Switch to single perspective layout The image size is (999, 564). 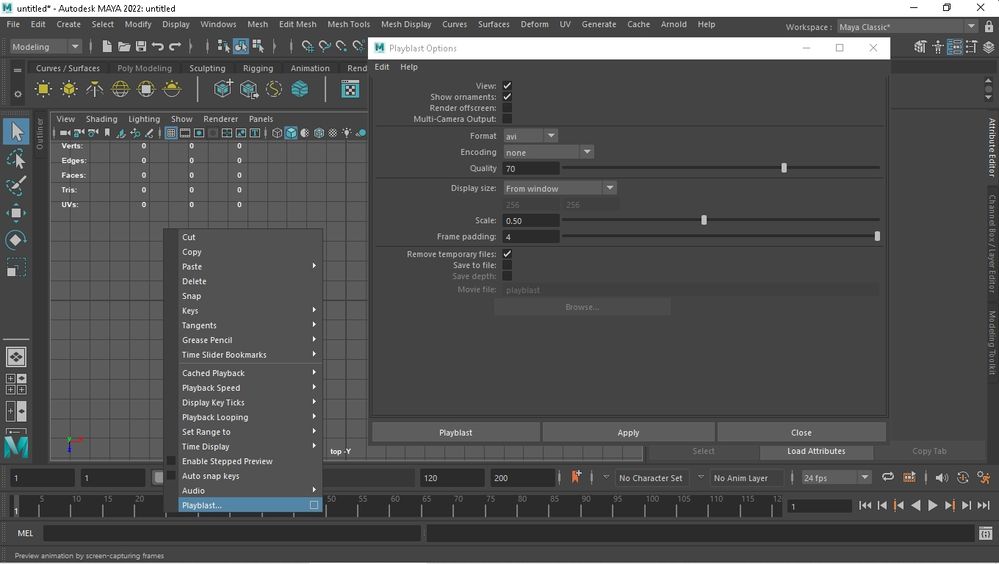pyautogui.click(x=16, y=357)
